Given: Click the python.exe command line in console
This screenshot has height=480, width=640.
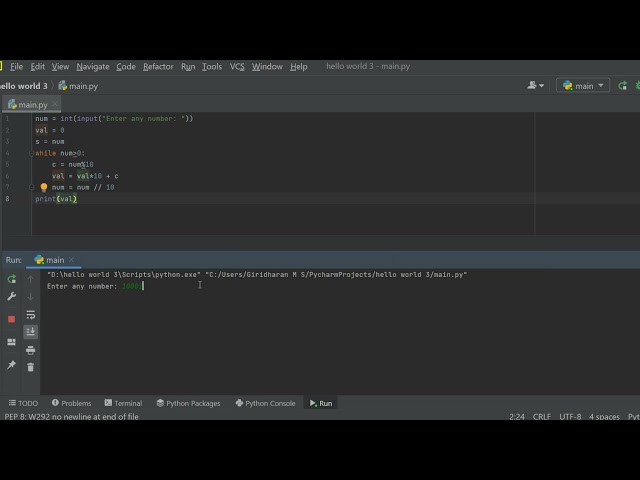Looking at the screenshot, I should coord(257,275).
